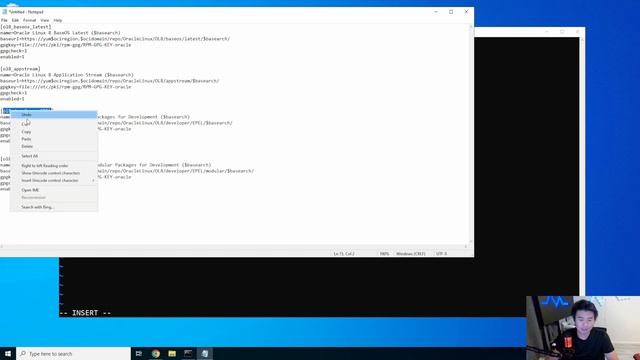Click the baseurl line ending in baseos/latest/$basearch/
640x360 pixels.
[x=115, y=39]
